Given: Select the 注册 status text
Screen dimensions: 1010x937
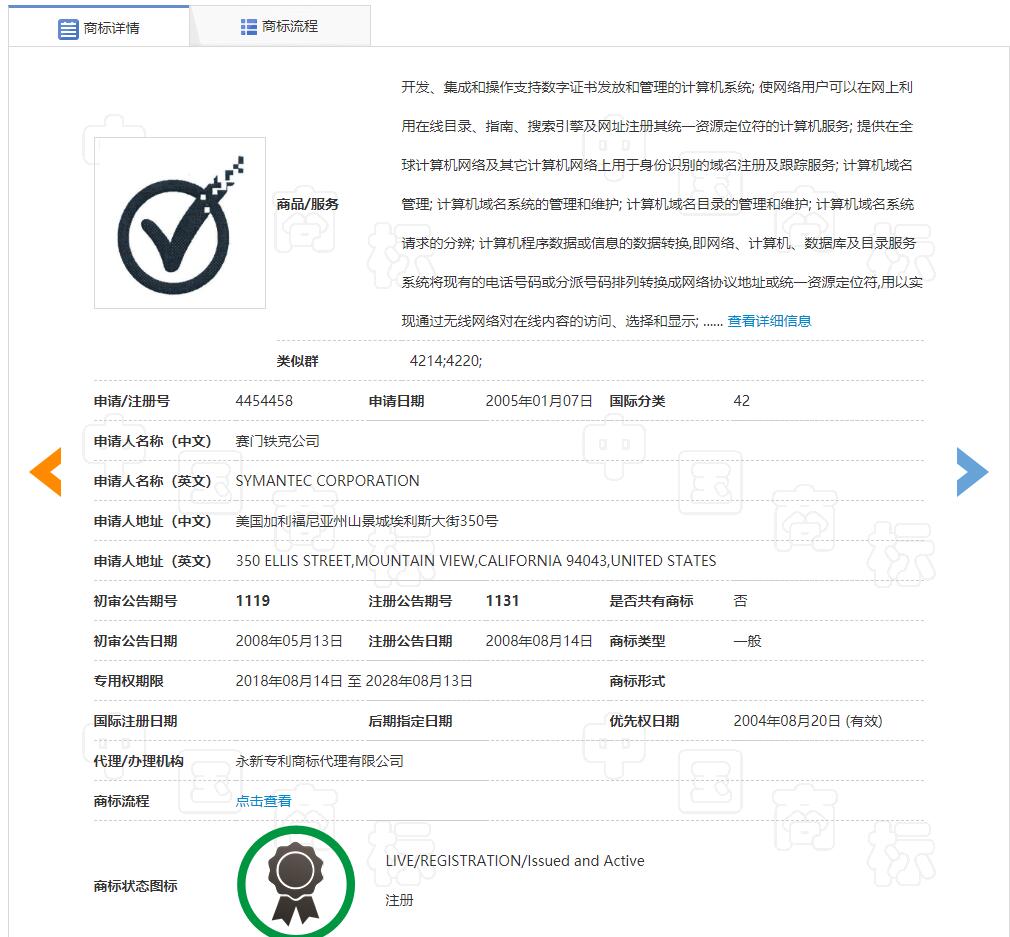Looking at the screenshot, I should (399, 900).
